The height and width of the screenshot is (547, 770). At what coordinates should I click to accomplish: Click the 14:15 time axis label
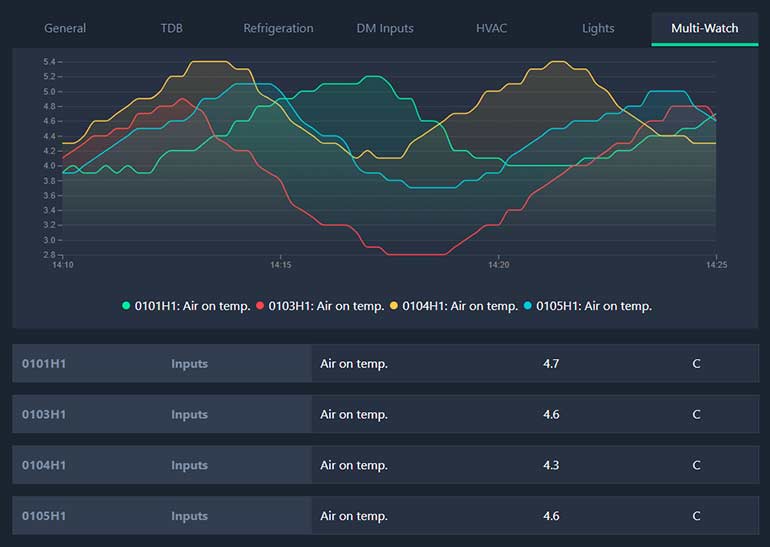281,265
